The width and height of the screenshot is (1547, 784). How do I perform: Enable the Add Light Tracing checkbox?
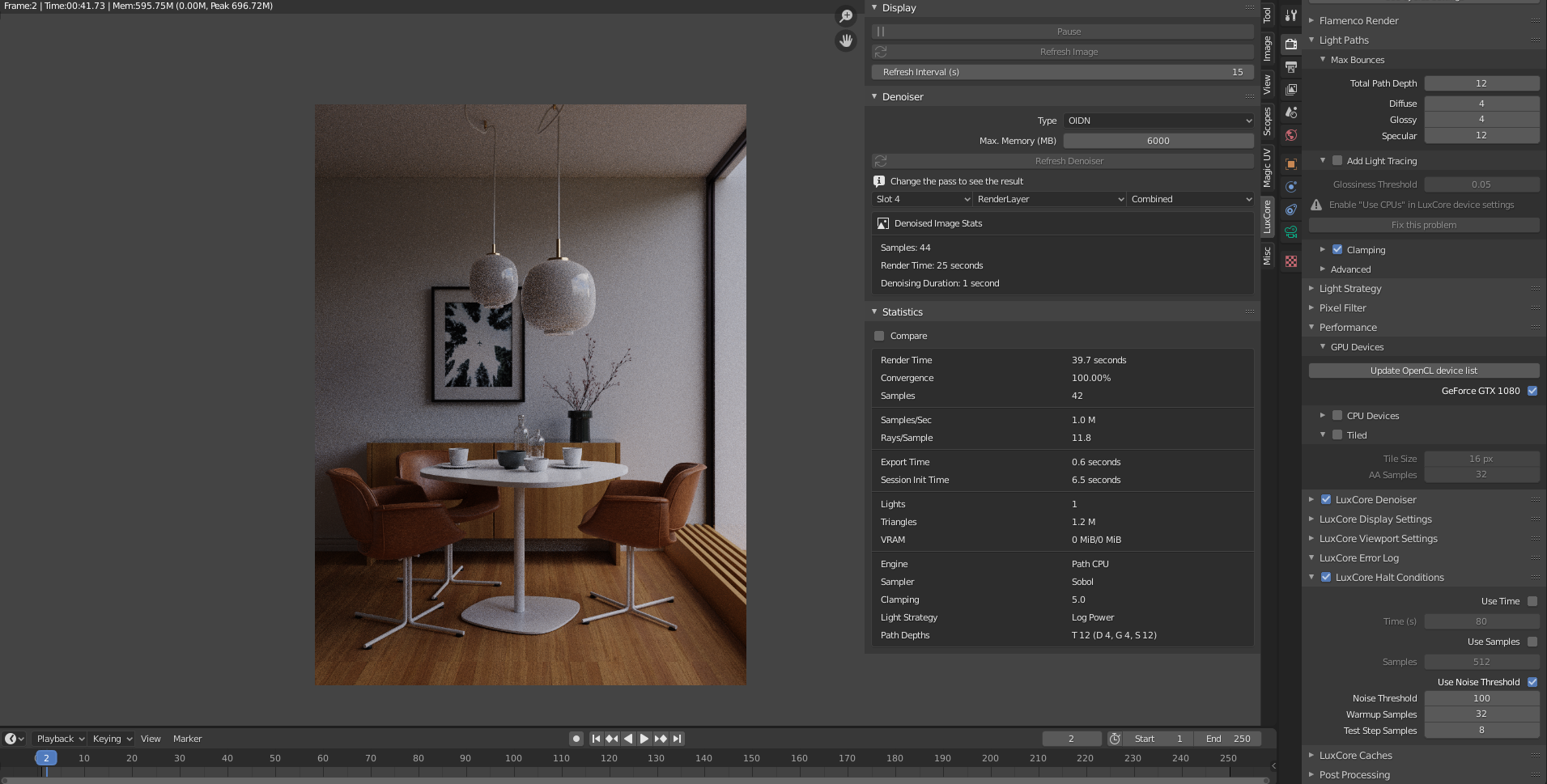coord(1337,161)
